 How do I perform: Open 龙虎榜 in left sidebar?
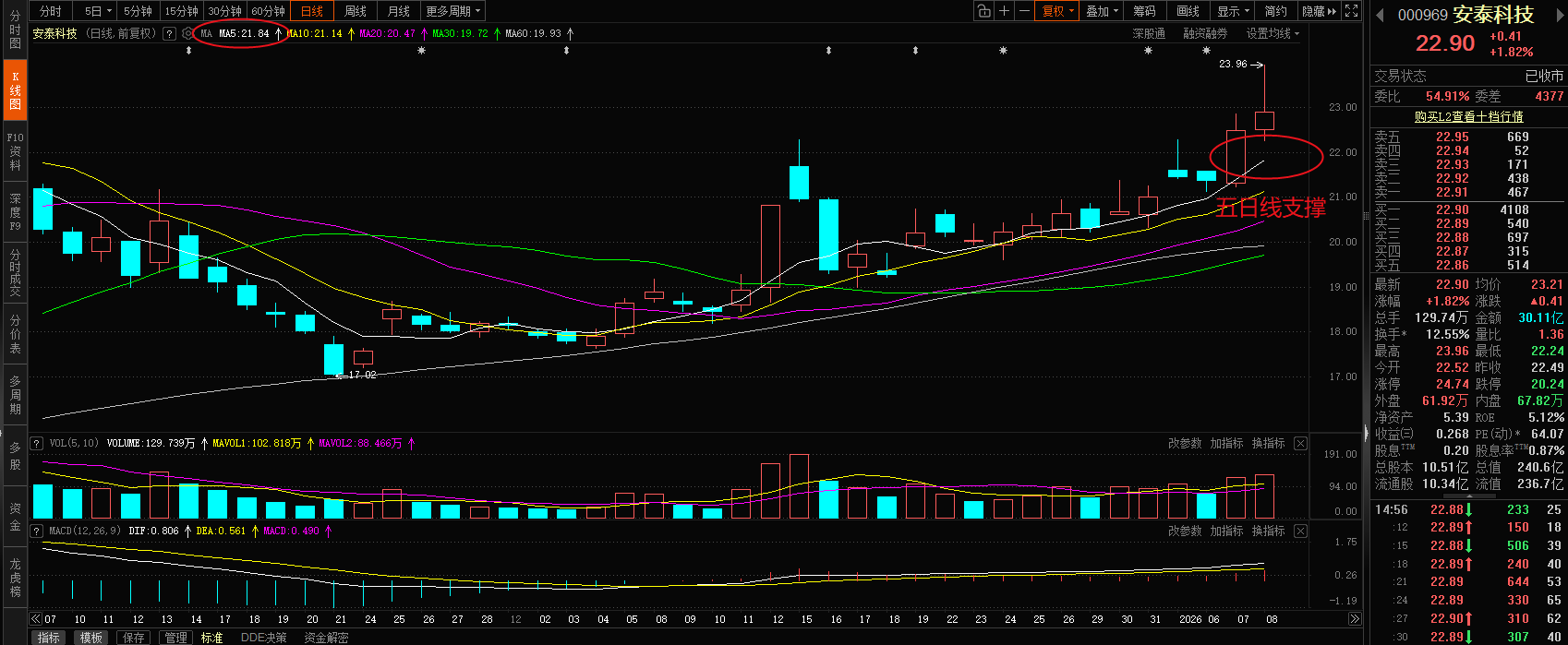[15, 579]
